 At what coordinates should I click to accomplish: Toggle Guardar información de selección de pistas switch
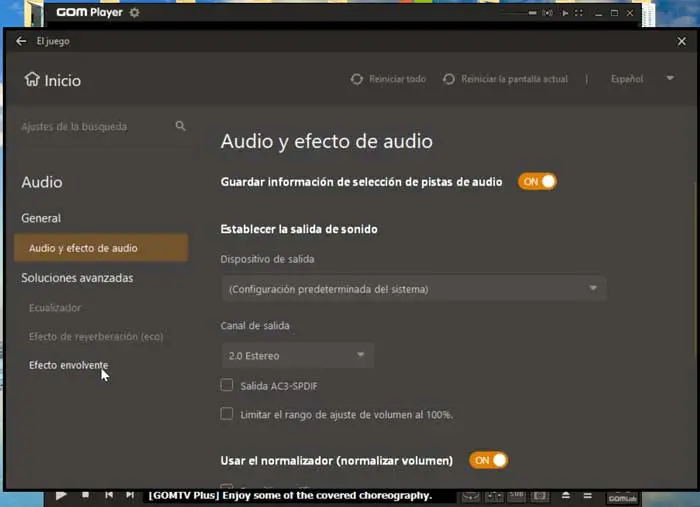click(537, 182)
